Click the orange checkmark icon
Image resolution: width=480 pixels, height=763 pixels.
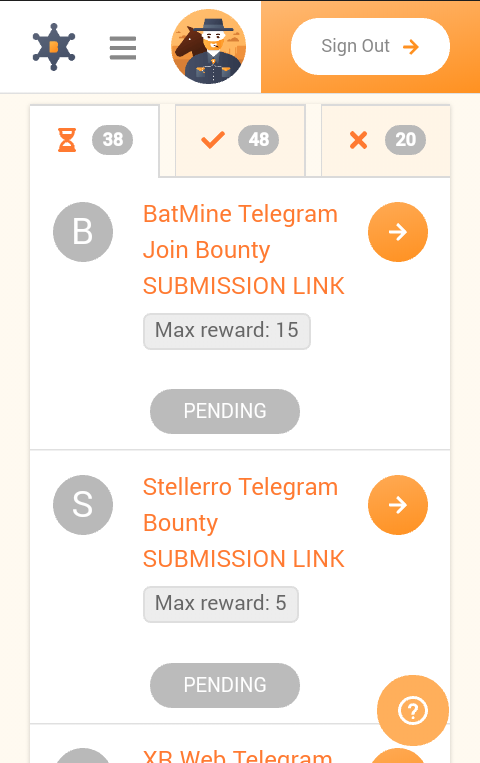coord(213,140)
